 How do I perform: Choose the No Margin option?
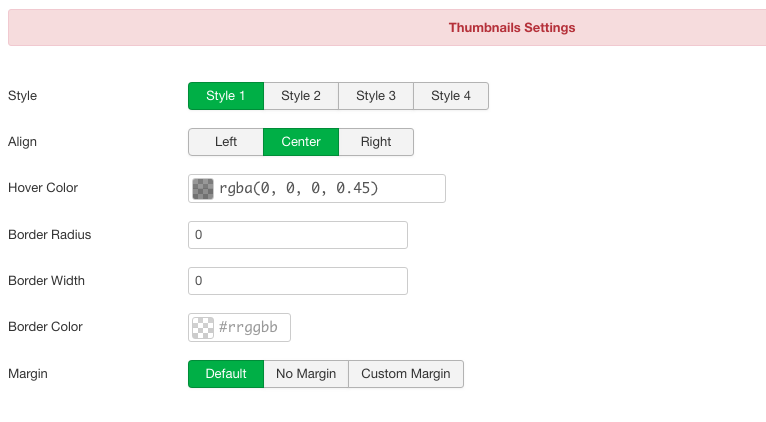click(x=306, y=374)
